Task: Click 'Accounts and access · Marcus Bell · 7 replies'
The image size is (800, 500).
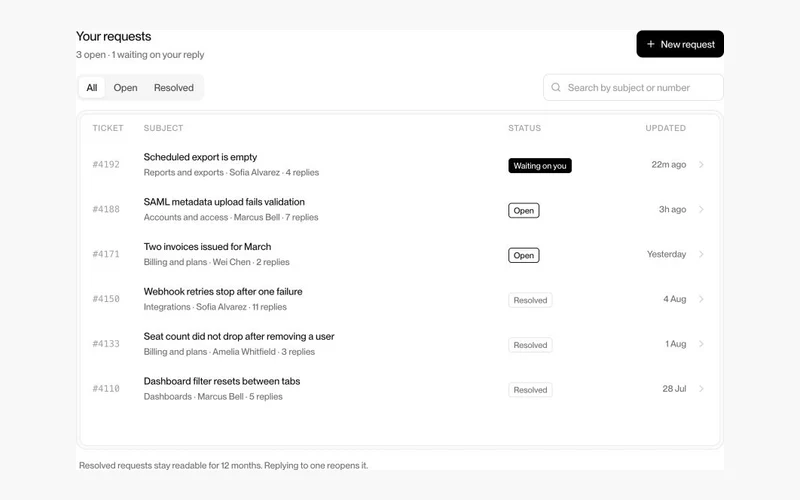Action: click(x=231, y=217)
